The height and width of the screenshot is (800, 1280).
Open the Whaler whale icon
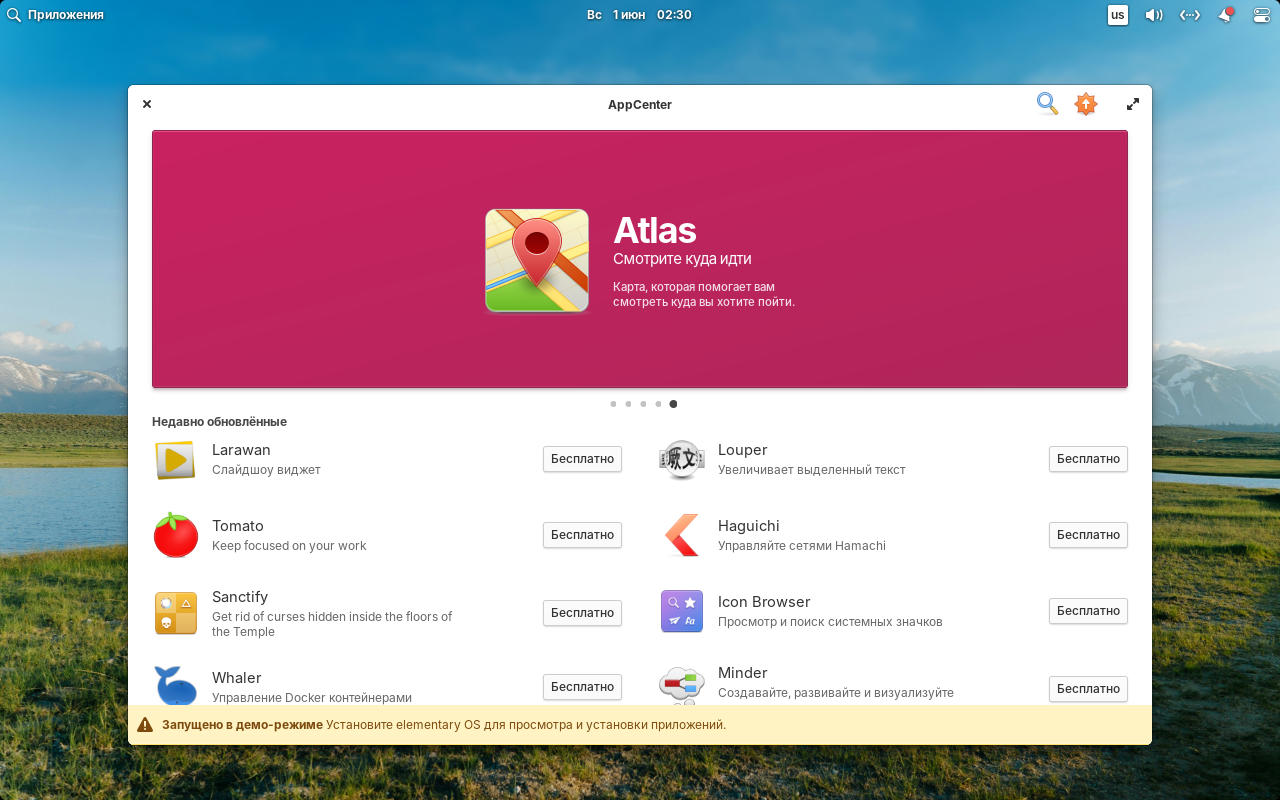pos(176,686)
